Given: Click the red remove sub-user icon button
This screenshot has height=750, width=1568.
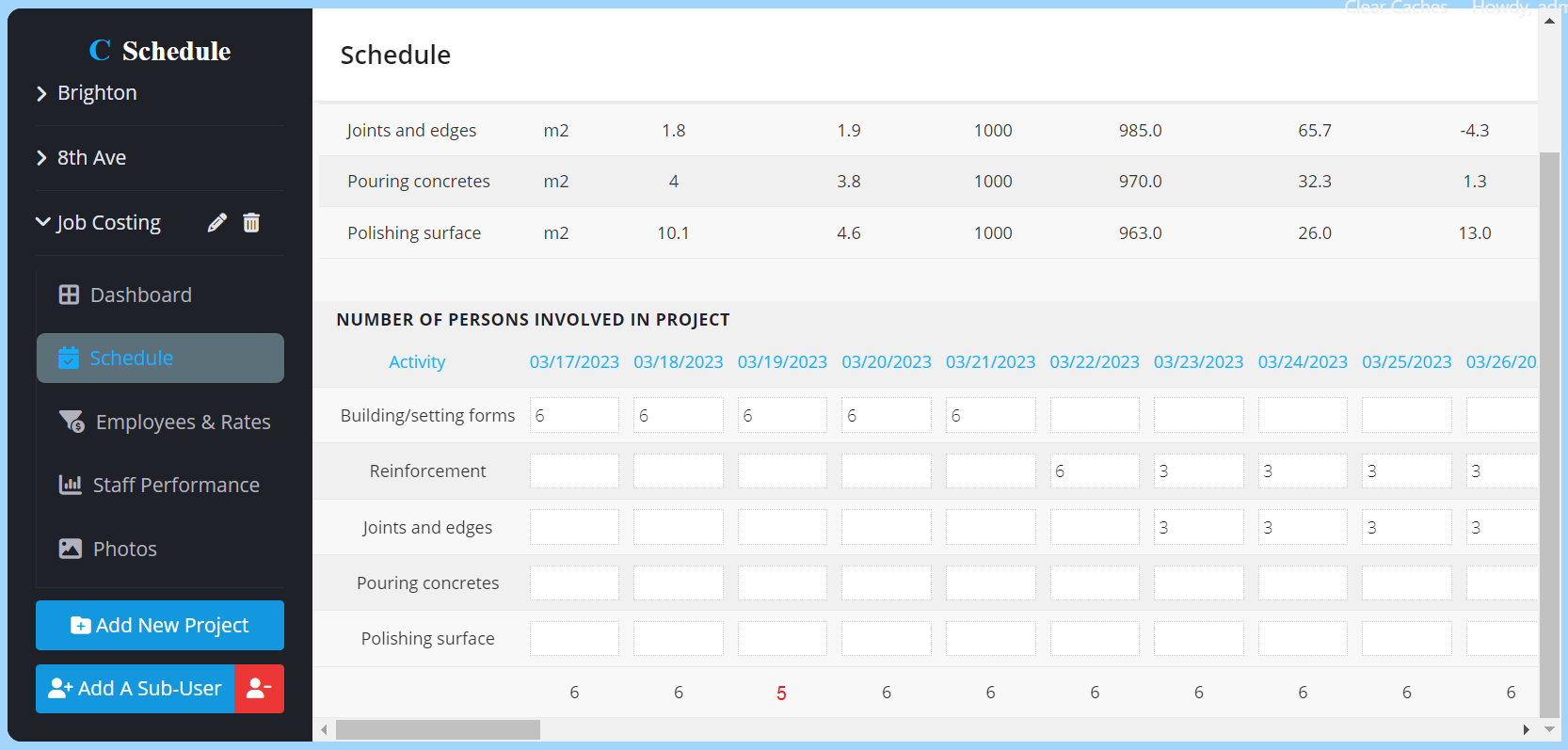Looking at the screenshot, I should [259, 689].
